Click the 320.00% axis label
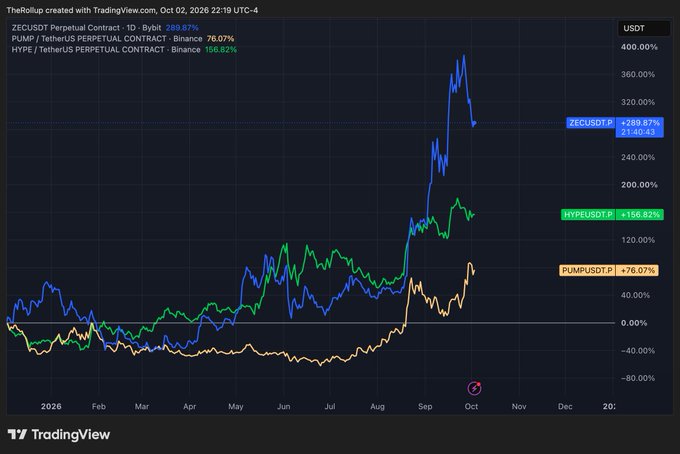 (638, 102)
